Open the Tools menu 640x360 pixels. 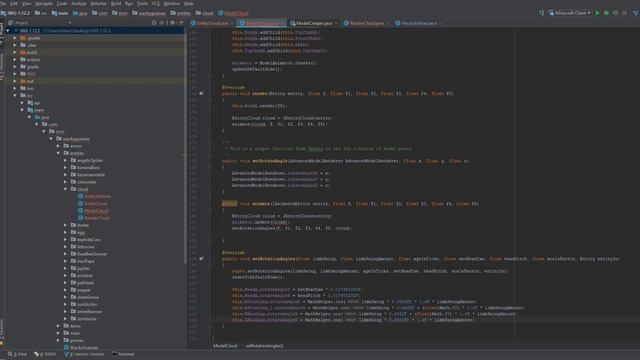pos(142,4)
